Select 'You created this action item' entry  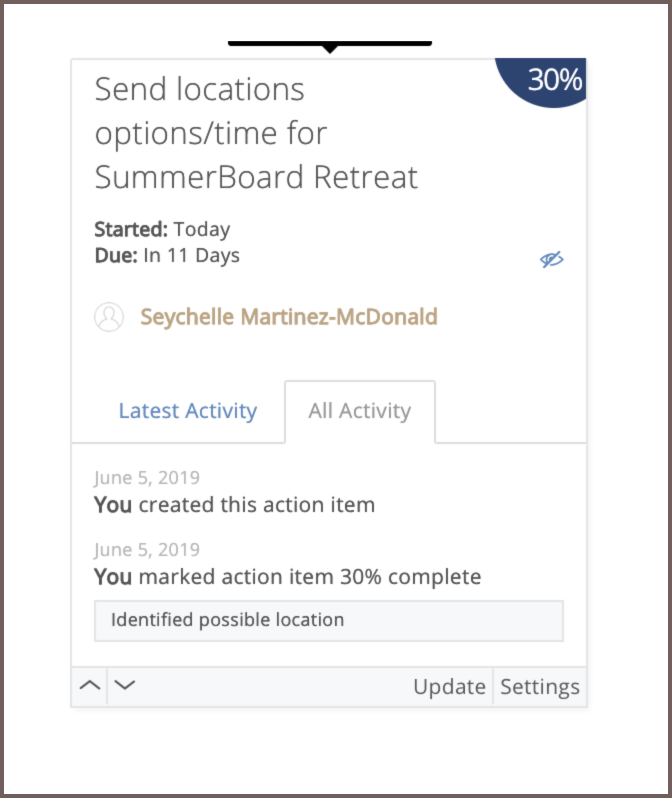[x=235, y=505]
